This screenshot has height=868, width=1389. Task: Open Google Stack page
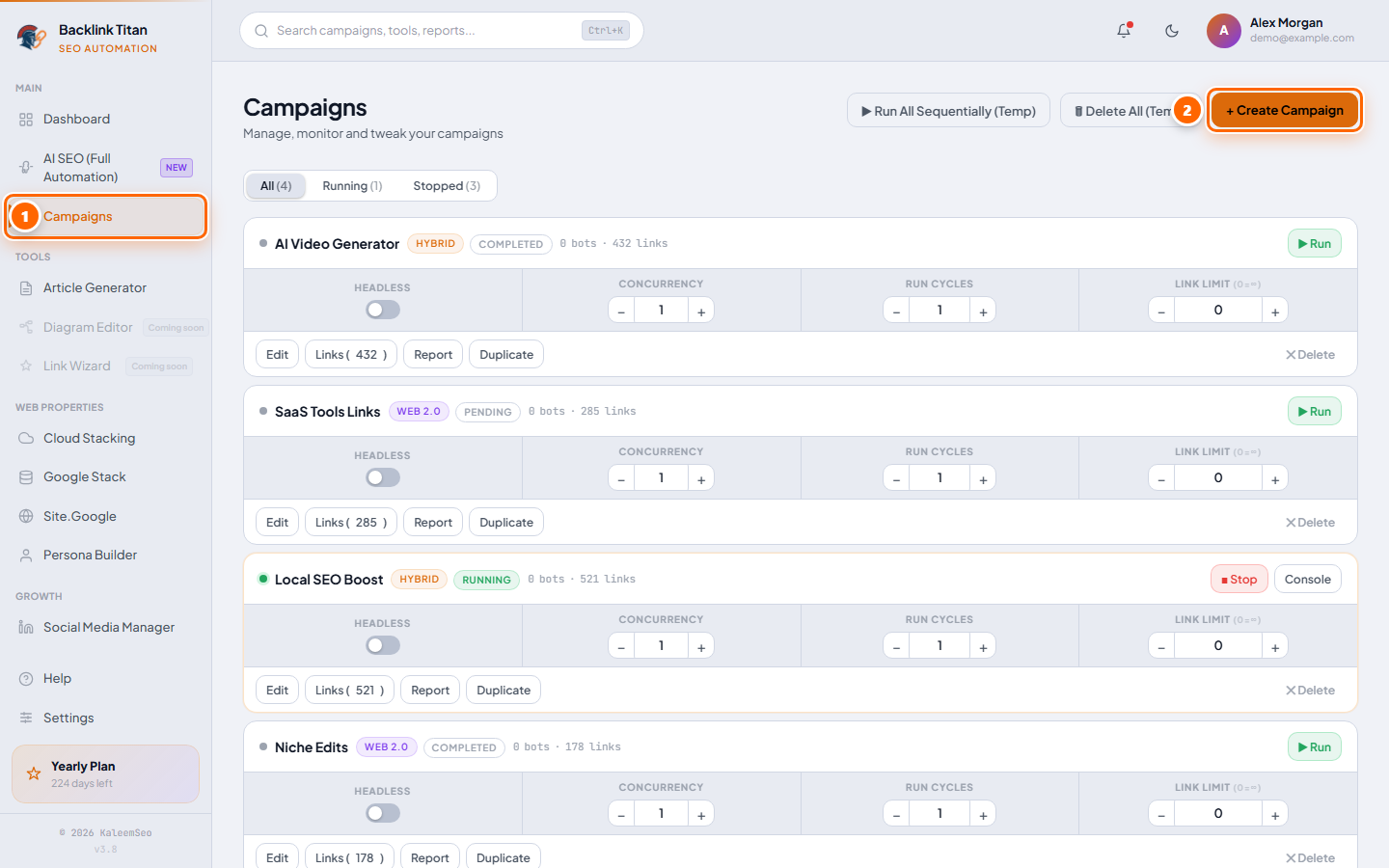click(x=106, y=477)
